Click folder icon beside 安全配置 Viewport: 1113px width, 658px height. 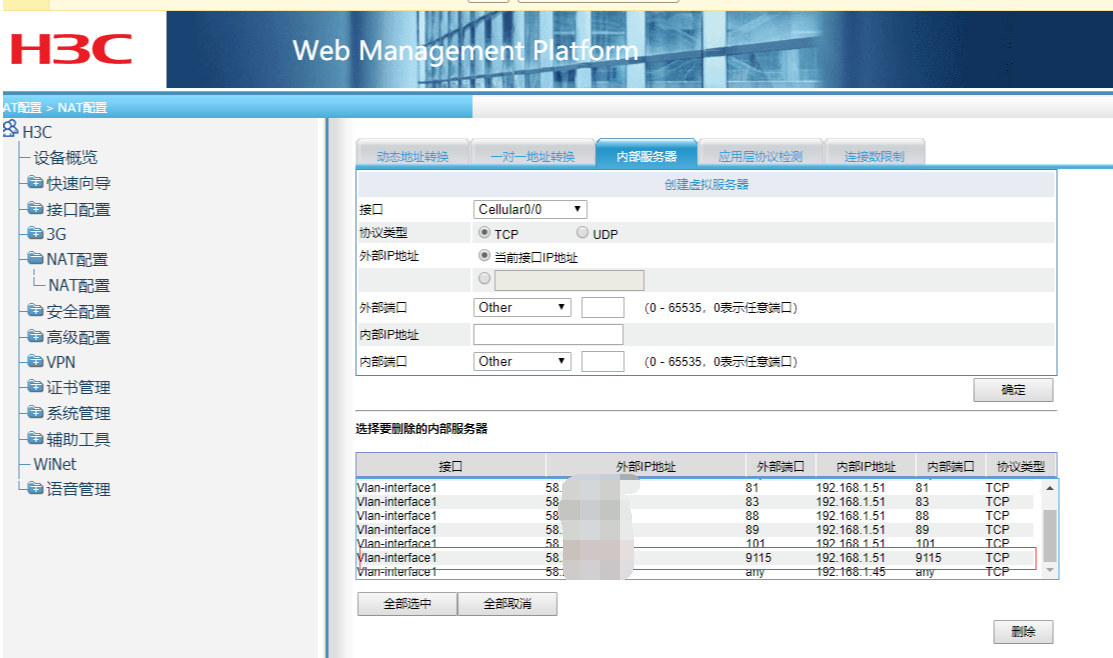(x=35, y=310)
